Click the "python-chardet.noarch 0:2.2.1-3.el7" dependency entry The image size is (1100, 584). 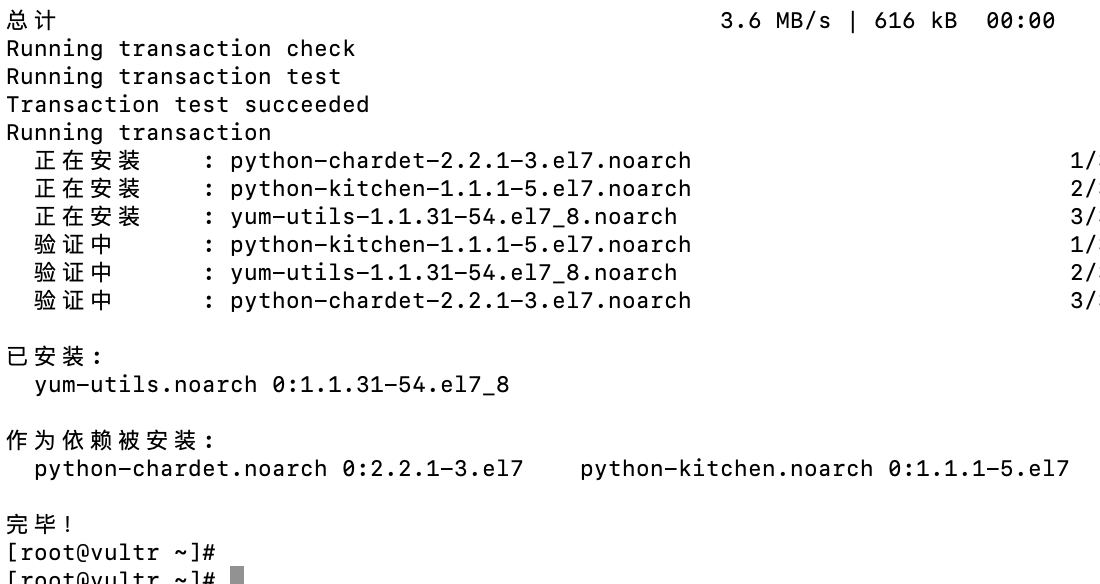coord(278,469)
